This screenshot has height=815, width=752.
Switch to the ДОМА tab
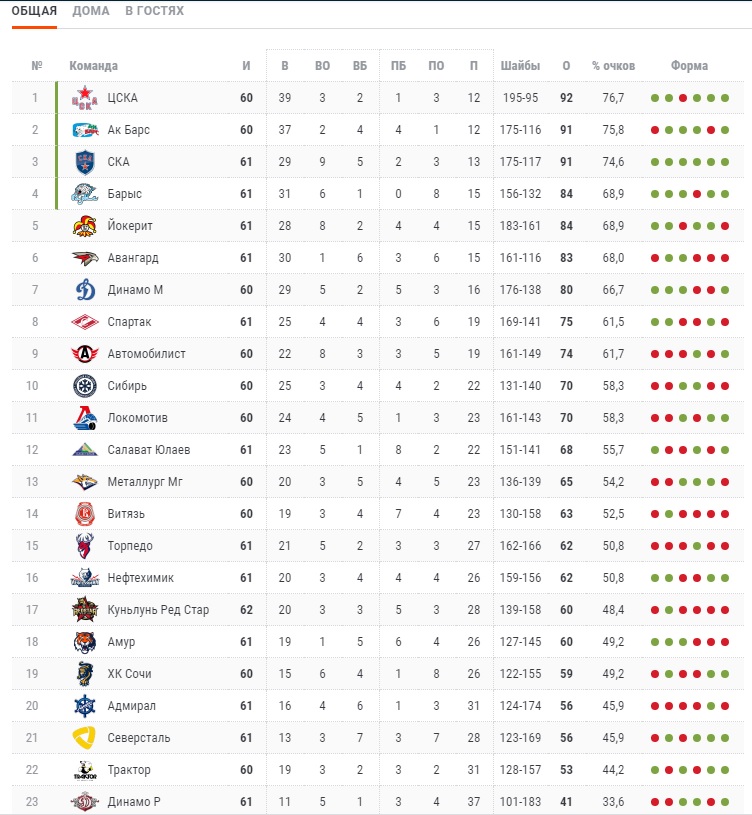(x=91, y=11)
